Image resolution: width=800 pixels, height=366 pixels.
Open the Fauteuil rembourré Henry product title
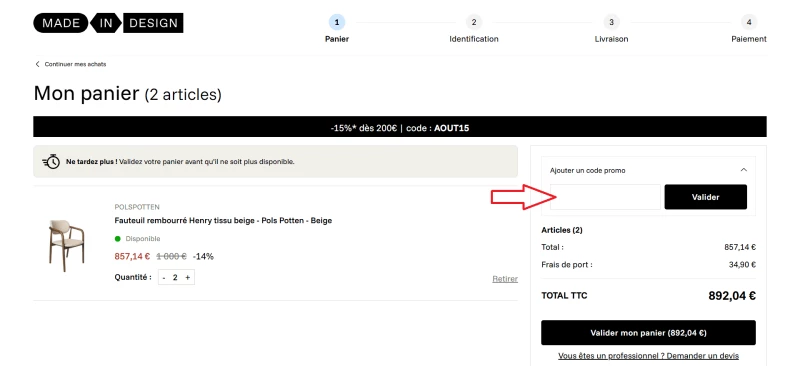[x=223, y=221]
